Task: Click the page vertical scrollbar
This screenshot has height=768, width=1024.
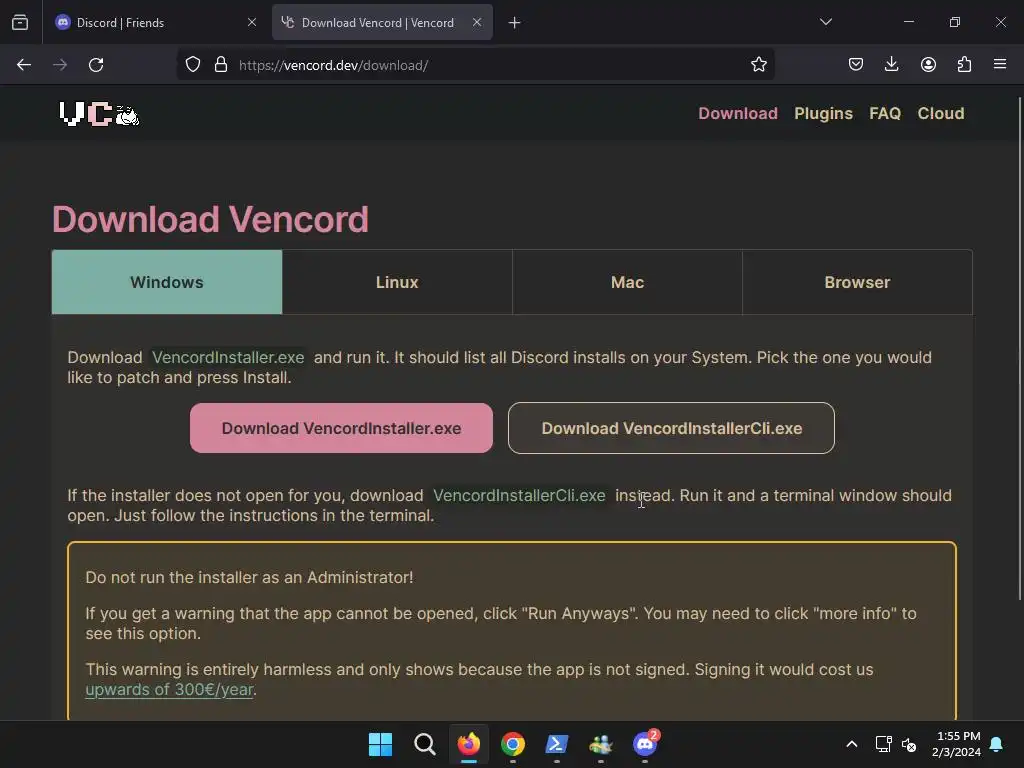Action: pyautogui.click(x=1020, y=349)
